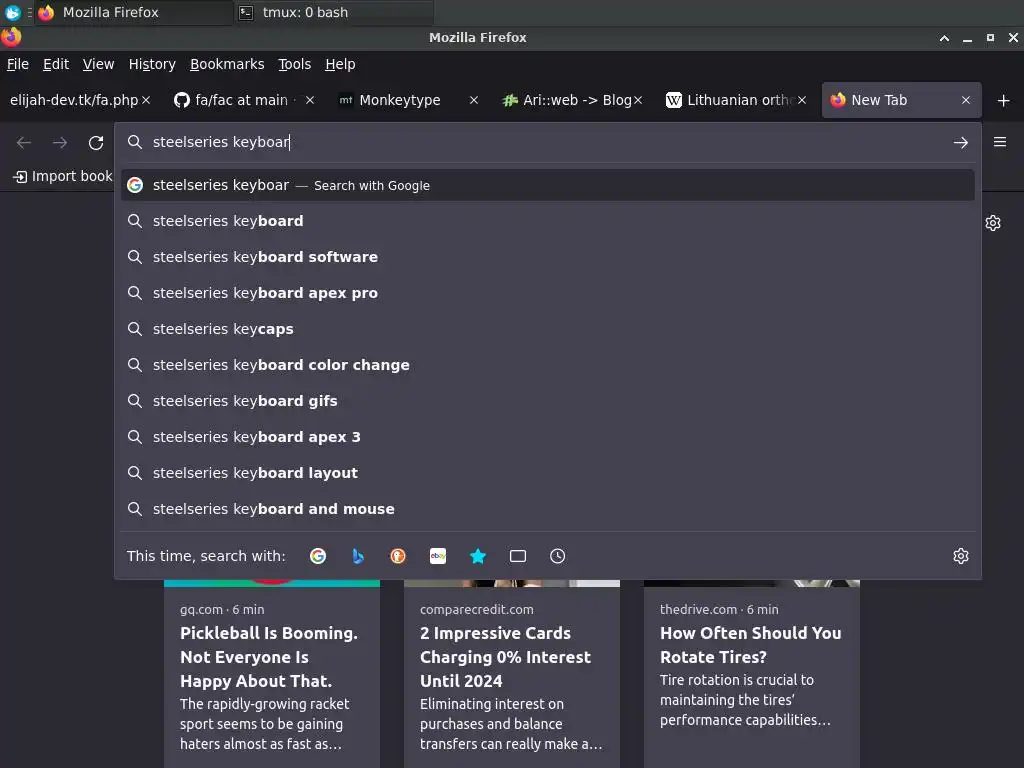Select suggestion 'steelseries keyboard layout'
This screenshot has height=768, width=1024.
click(x=548, y=472)
